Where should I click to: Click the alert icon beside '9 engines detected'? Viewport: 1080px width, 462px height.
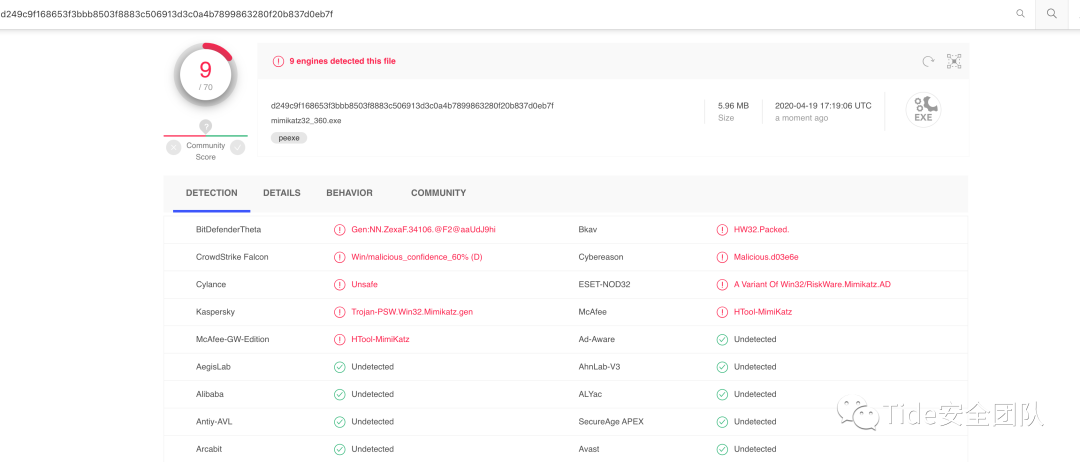[278, 61]
